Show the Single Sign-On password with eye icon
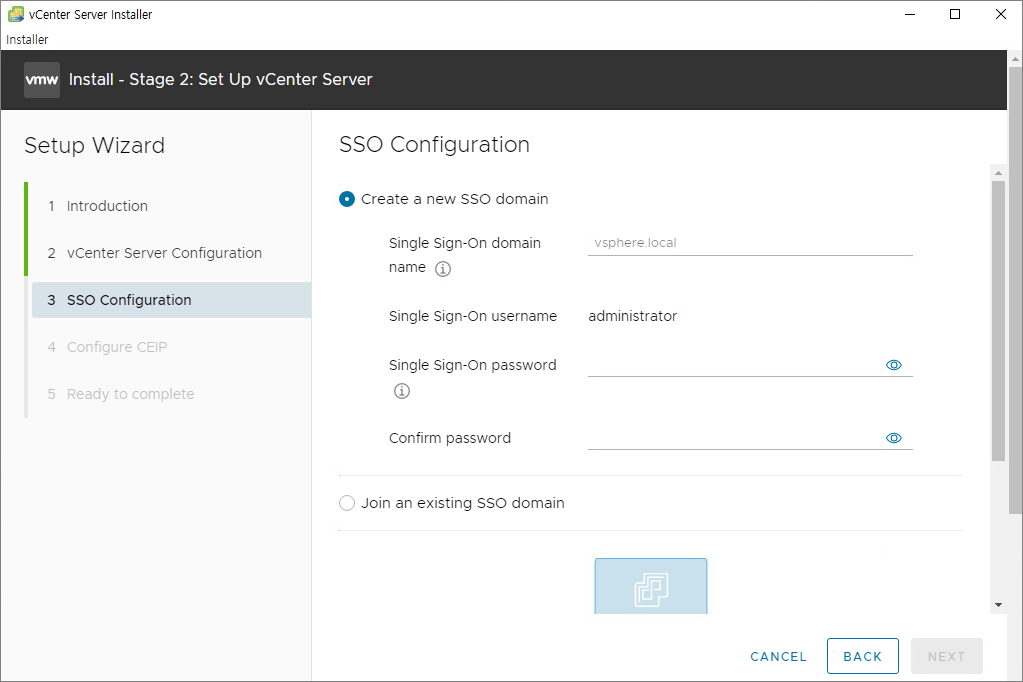Screen dimensions: 1023x682 click(894, 365)
